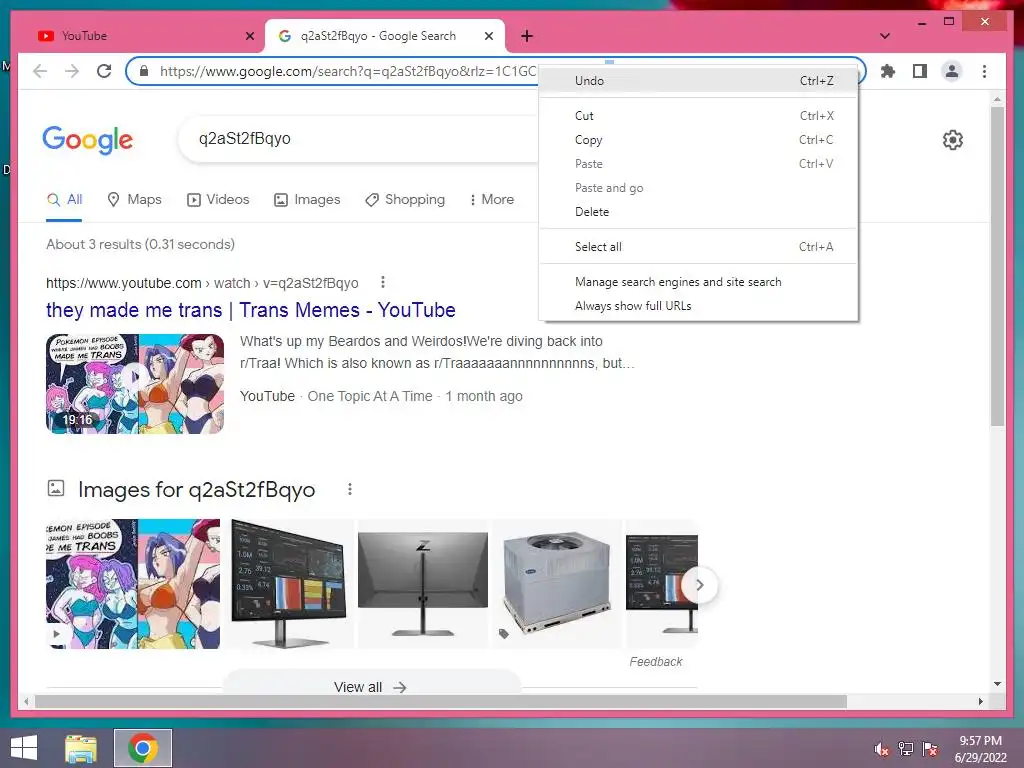Click the Images for q2aSt2fBqyo heading
This screenshot has width=1024, height=768.
coord(197,490)
